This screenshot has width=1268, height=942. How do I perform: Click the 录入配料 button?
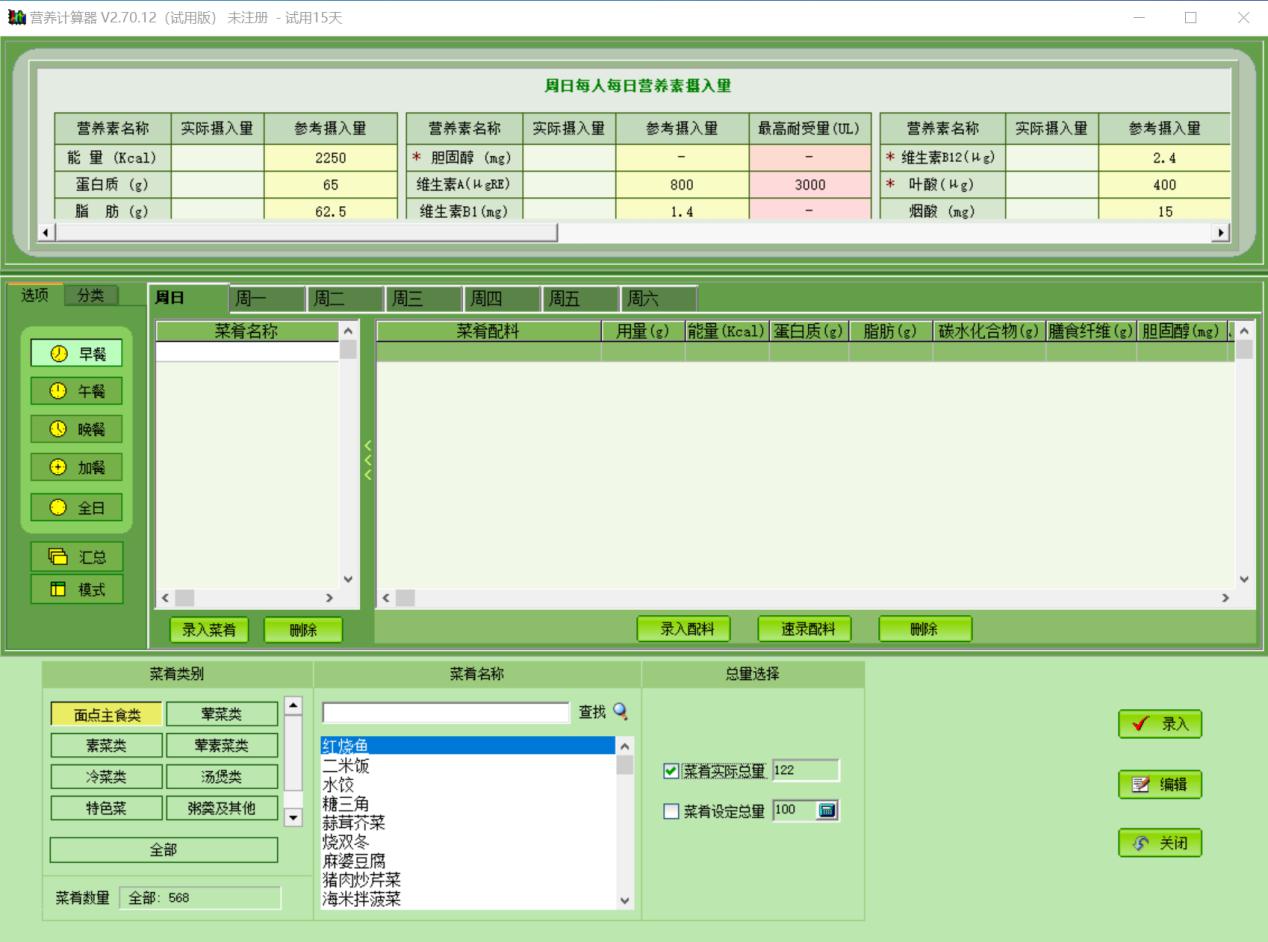pos(684,629)
